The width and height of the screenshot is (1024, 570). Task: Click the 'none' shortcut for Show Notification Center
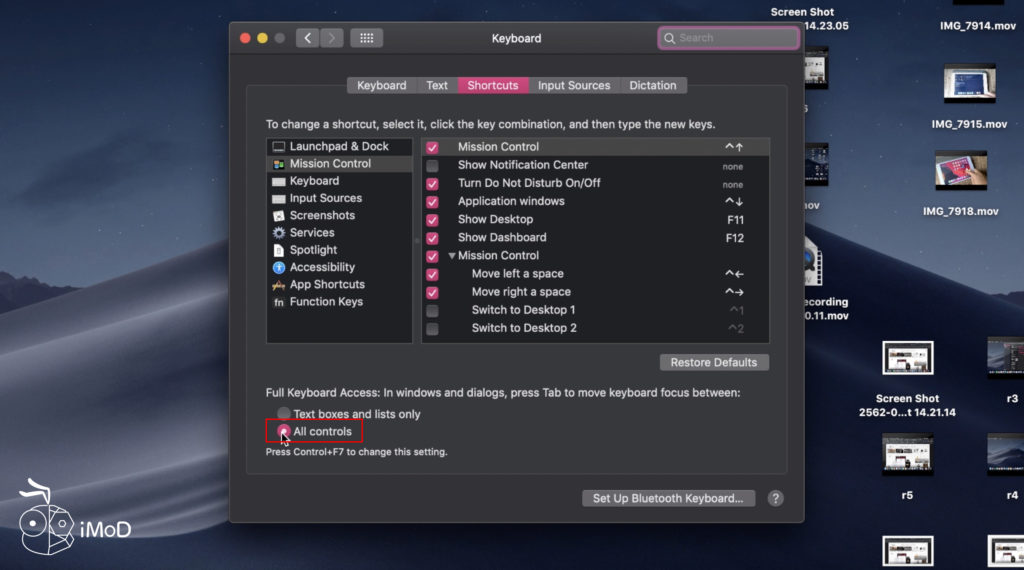click(x=733, y=166)
